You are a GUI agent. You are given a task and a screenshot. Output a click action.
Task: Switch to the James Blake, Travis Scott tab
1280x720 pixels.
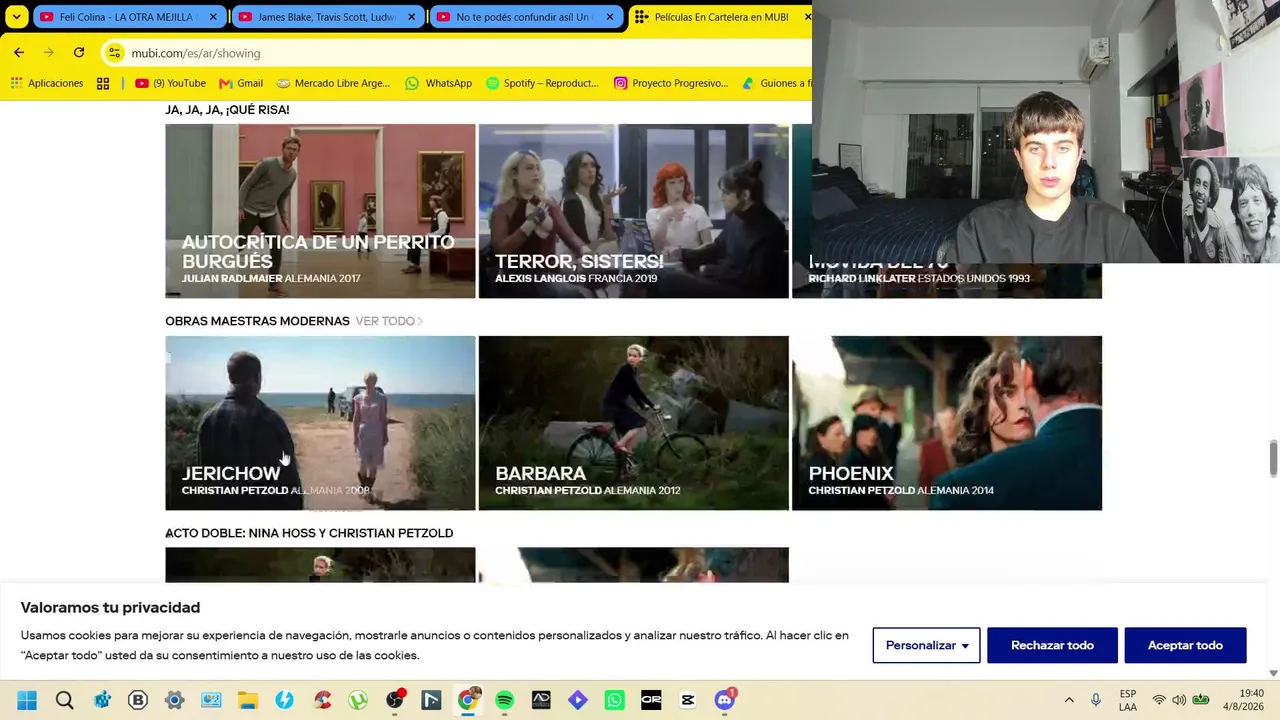click(x=326, y=17)
